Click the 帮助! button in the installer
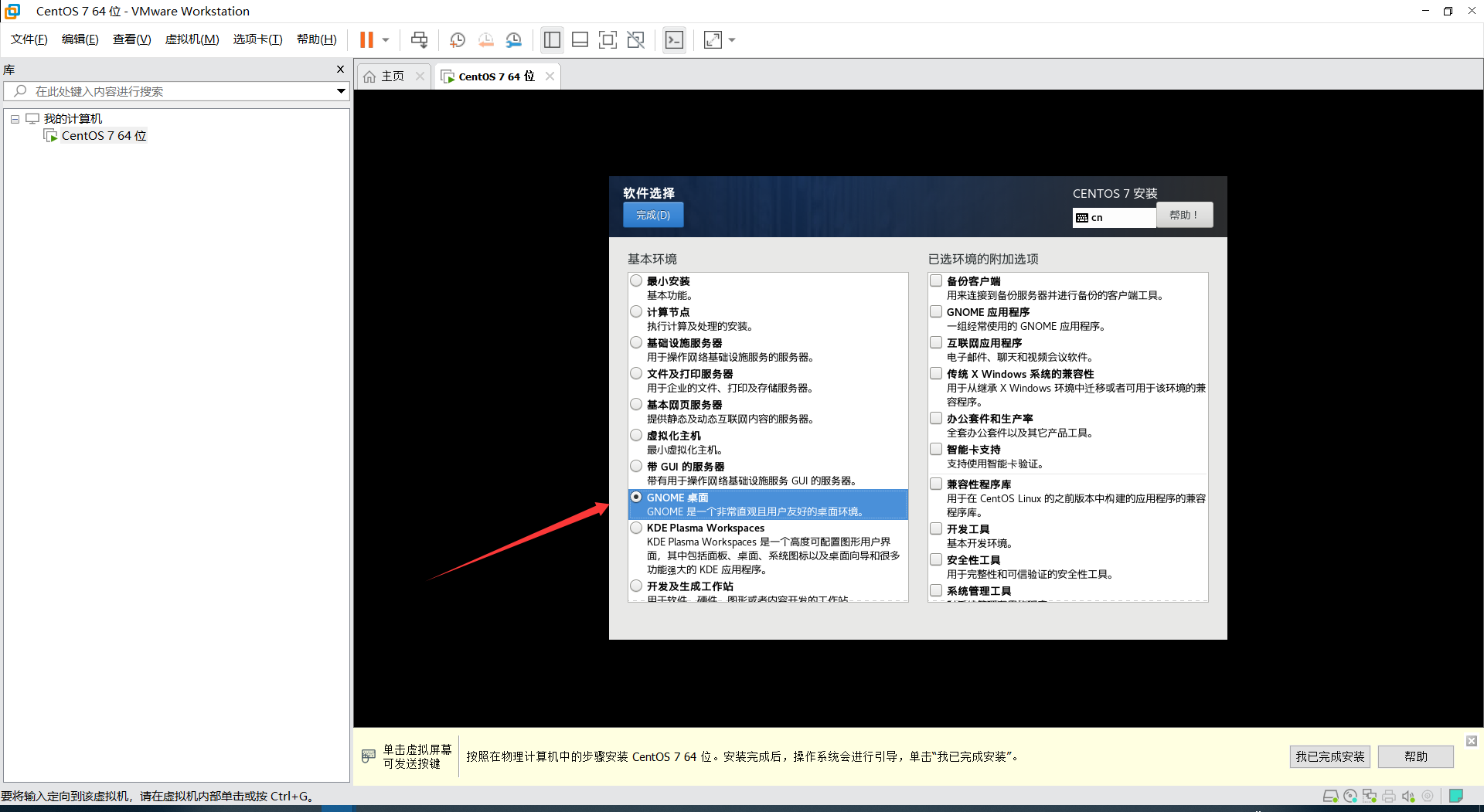 coord(1185,215)
